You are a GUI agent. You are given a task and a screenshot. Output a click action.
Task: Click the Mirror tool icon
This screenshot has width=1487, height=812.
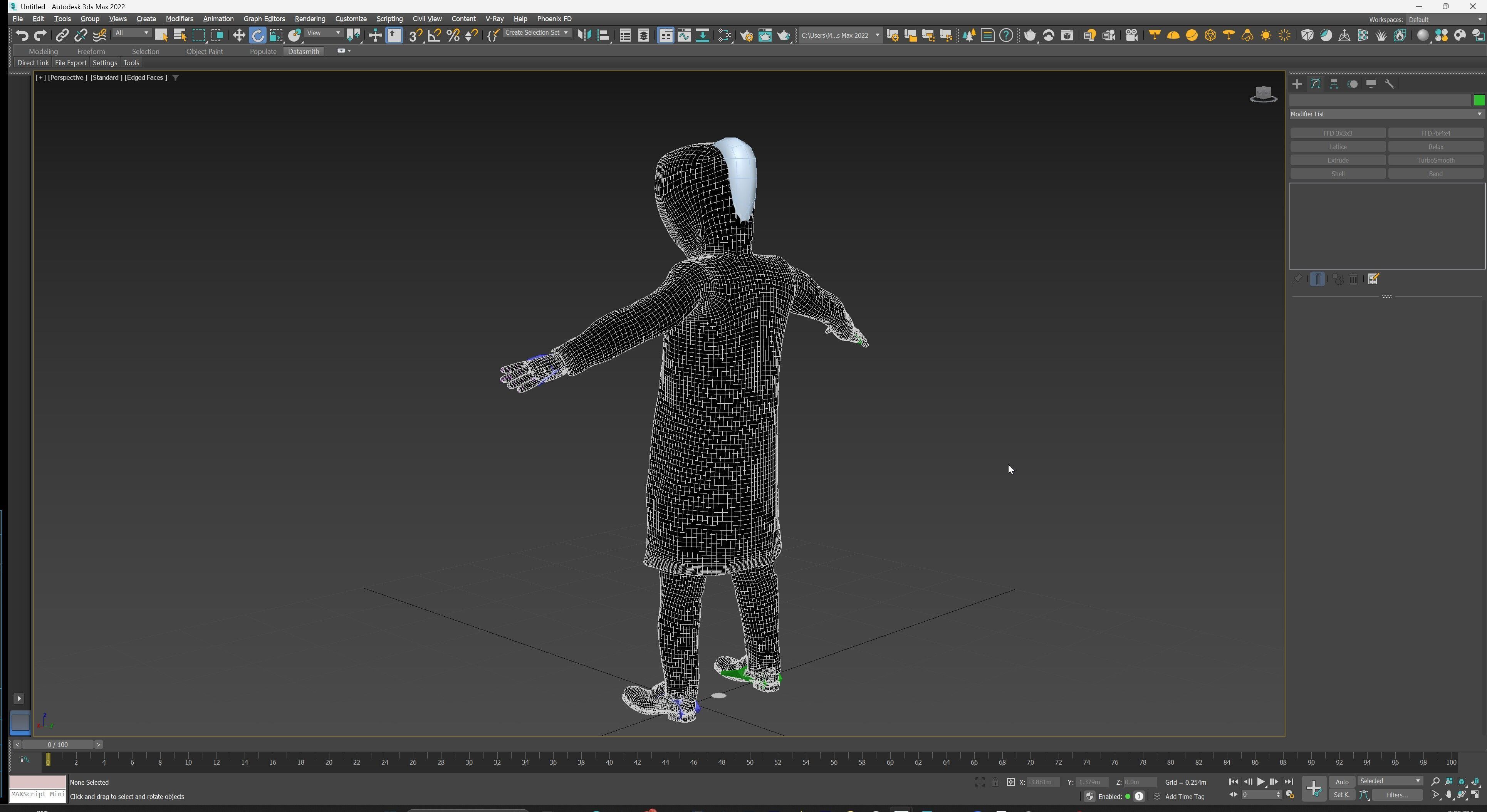tap(584, 36)
